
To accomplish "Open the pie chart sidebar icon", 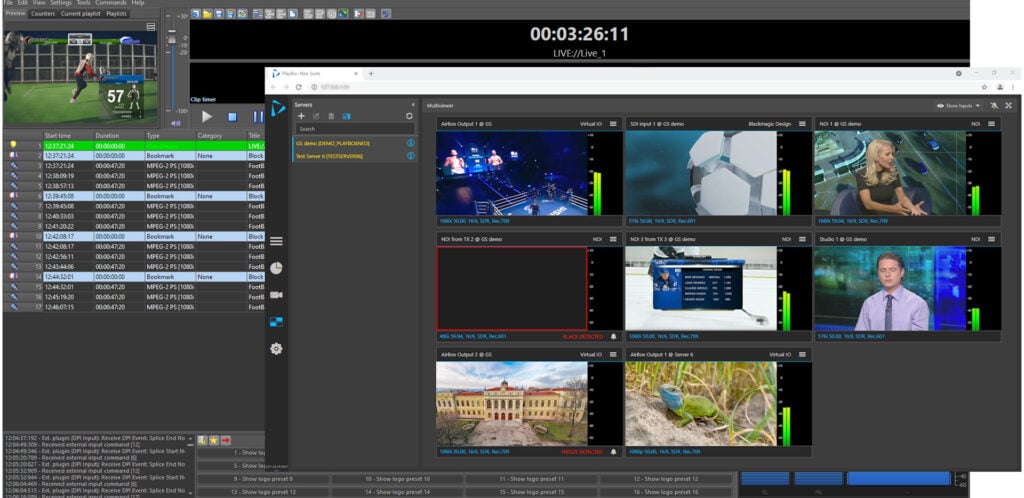I will [x=276, y=268].
